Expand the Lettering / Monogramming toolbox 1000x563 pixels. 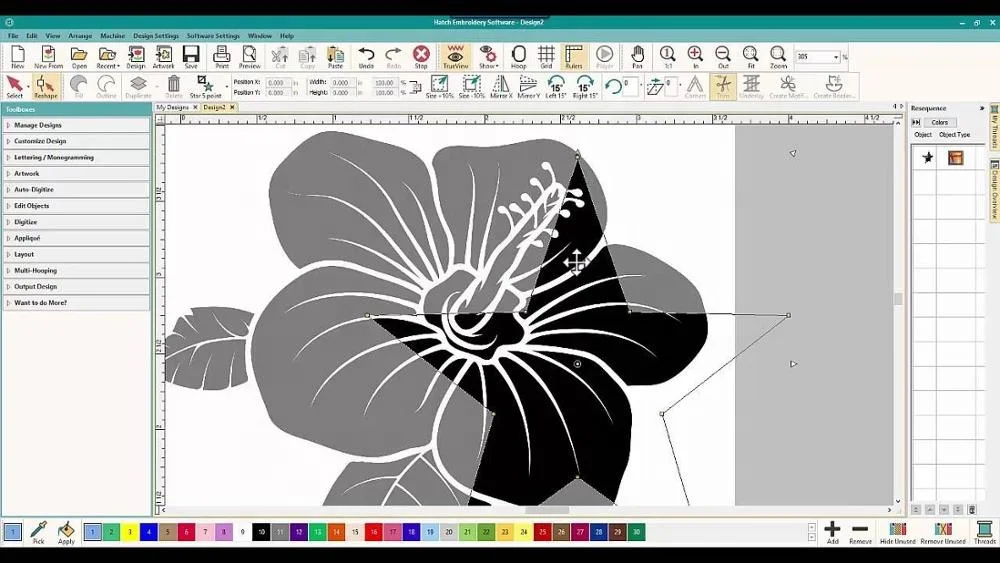[x=76, y=157]
